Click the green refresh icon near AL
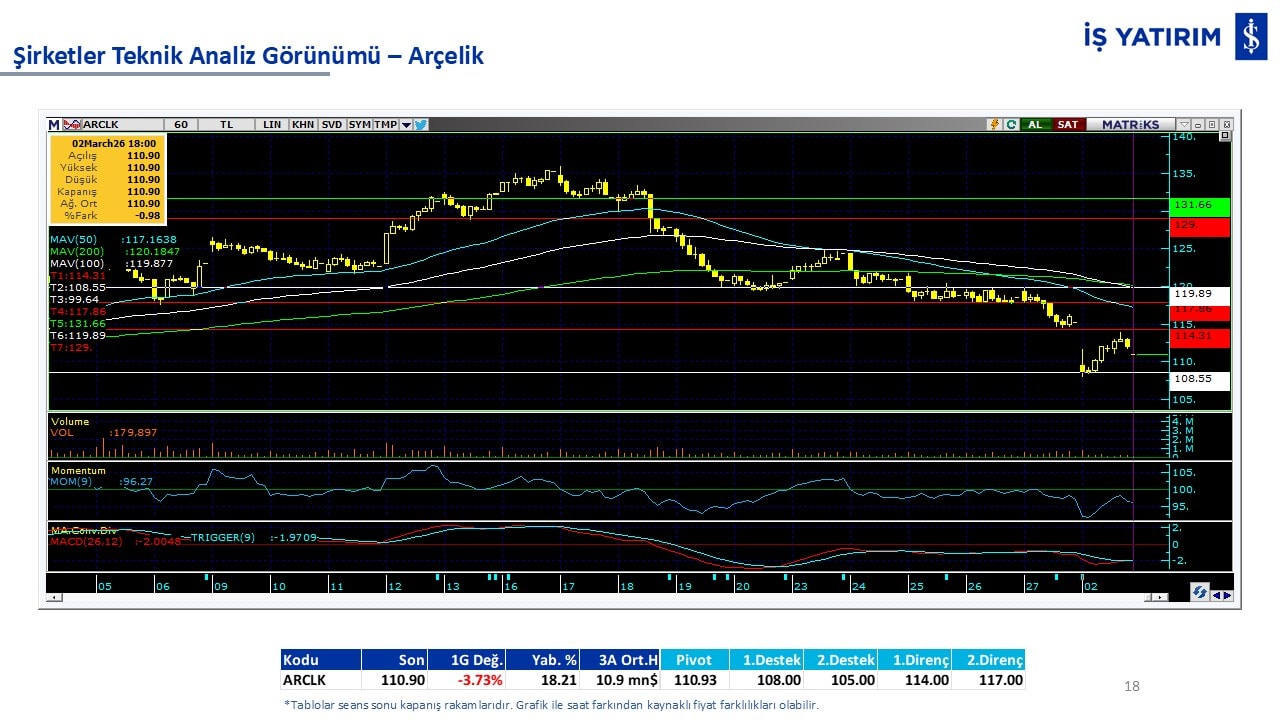1280x720 pixels. pos(1011,125)
